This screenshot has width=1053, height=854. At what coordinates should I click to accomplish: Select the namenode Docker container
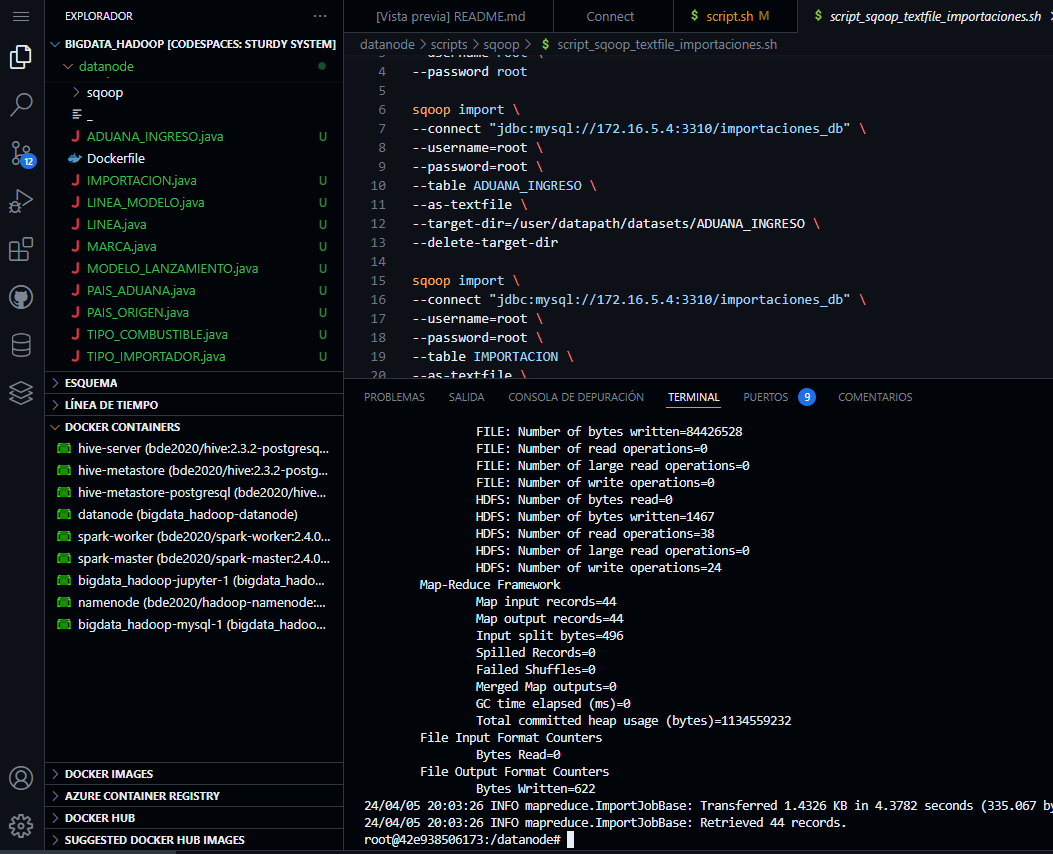click(x=200, y=603)
